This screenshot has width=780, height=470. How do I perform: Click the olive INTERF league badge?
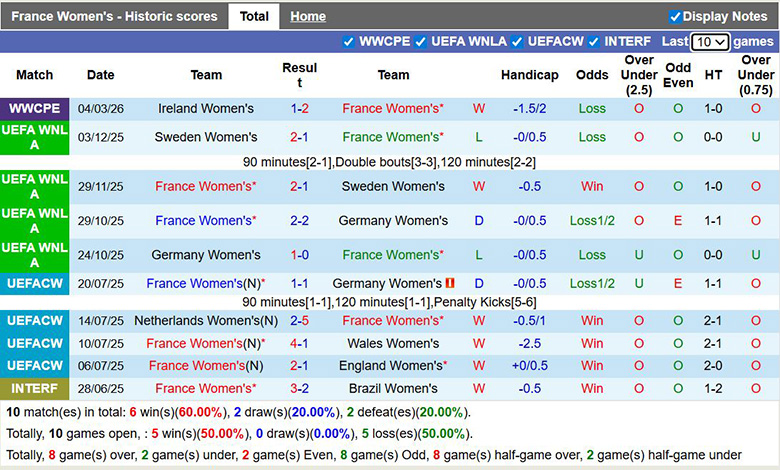tap(35, 388)
